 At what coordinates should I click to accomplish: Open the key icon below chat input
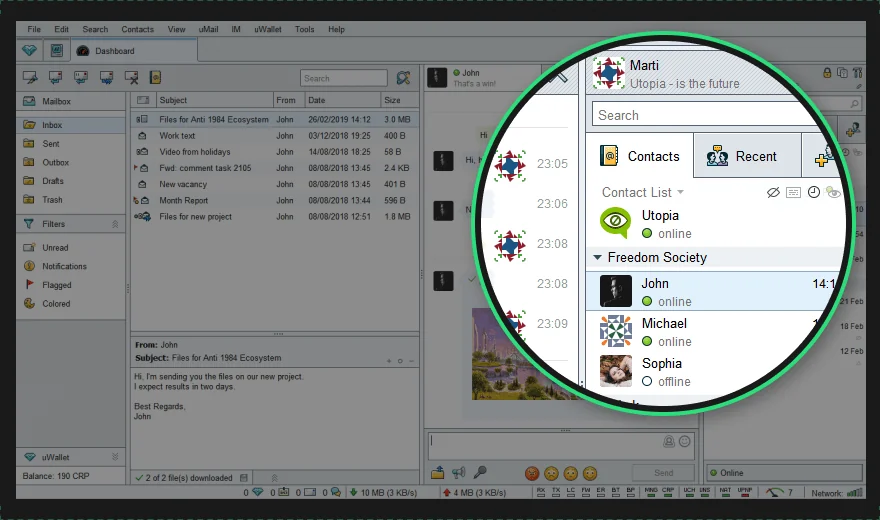[x=480, y=473]
